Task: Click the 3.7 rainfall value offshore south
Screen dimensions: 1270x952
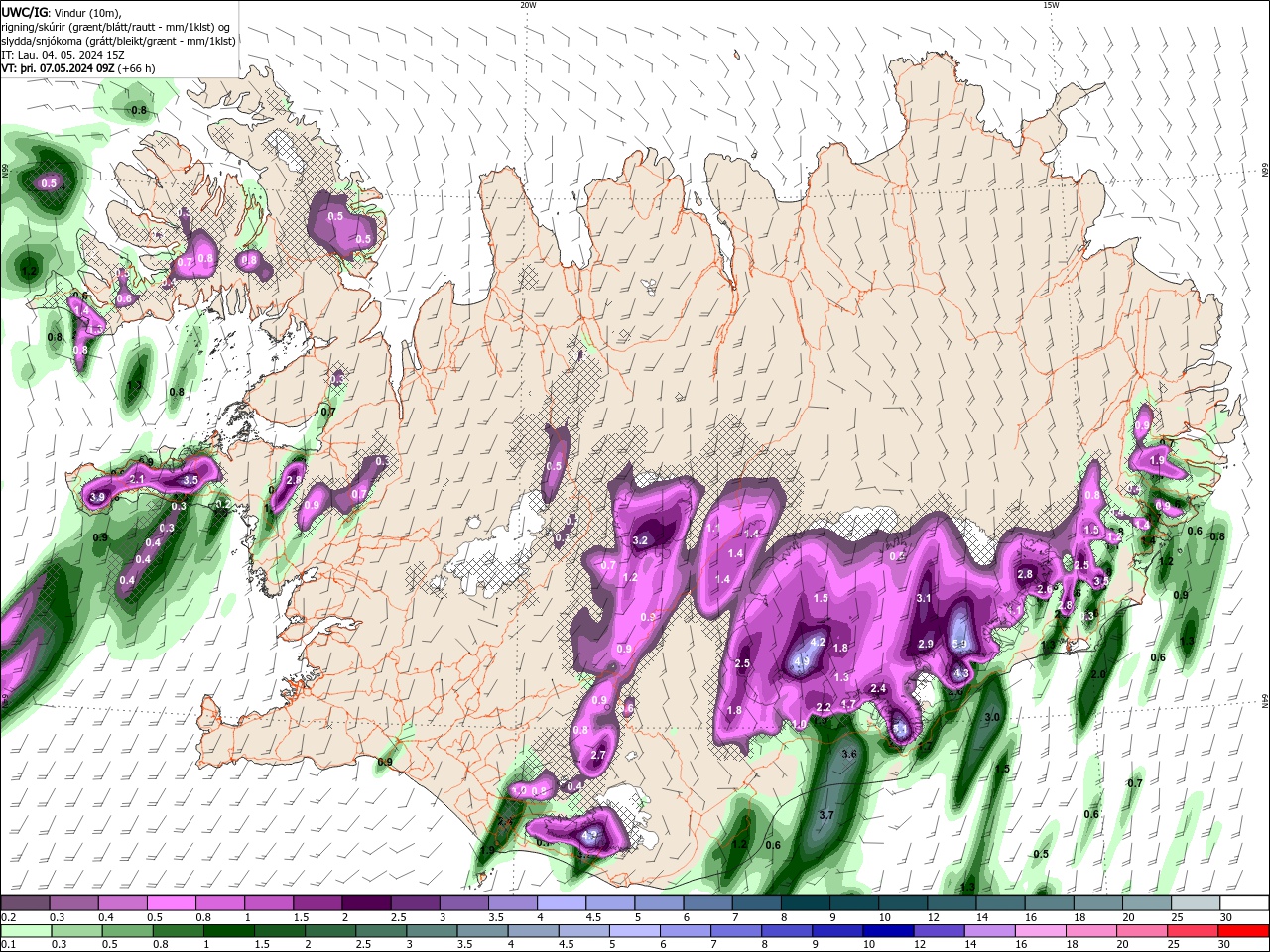Action: 825,815
